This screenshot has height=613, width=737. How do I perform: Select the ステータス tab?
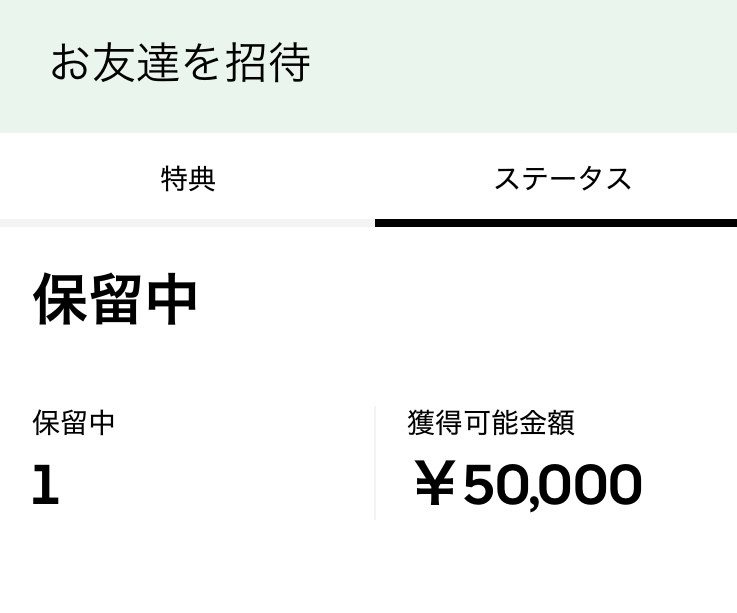pyautogui.click(x=562, y=179)
